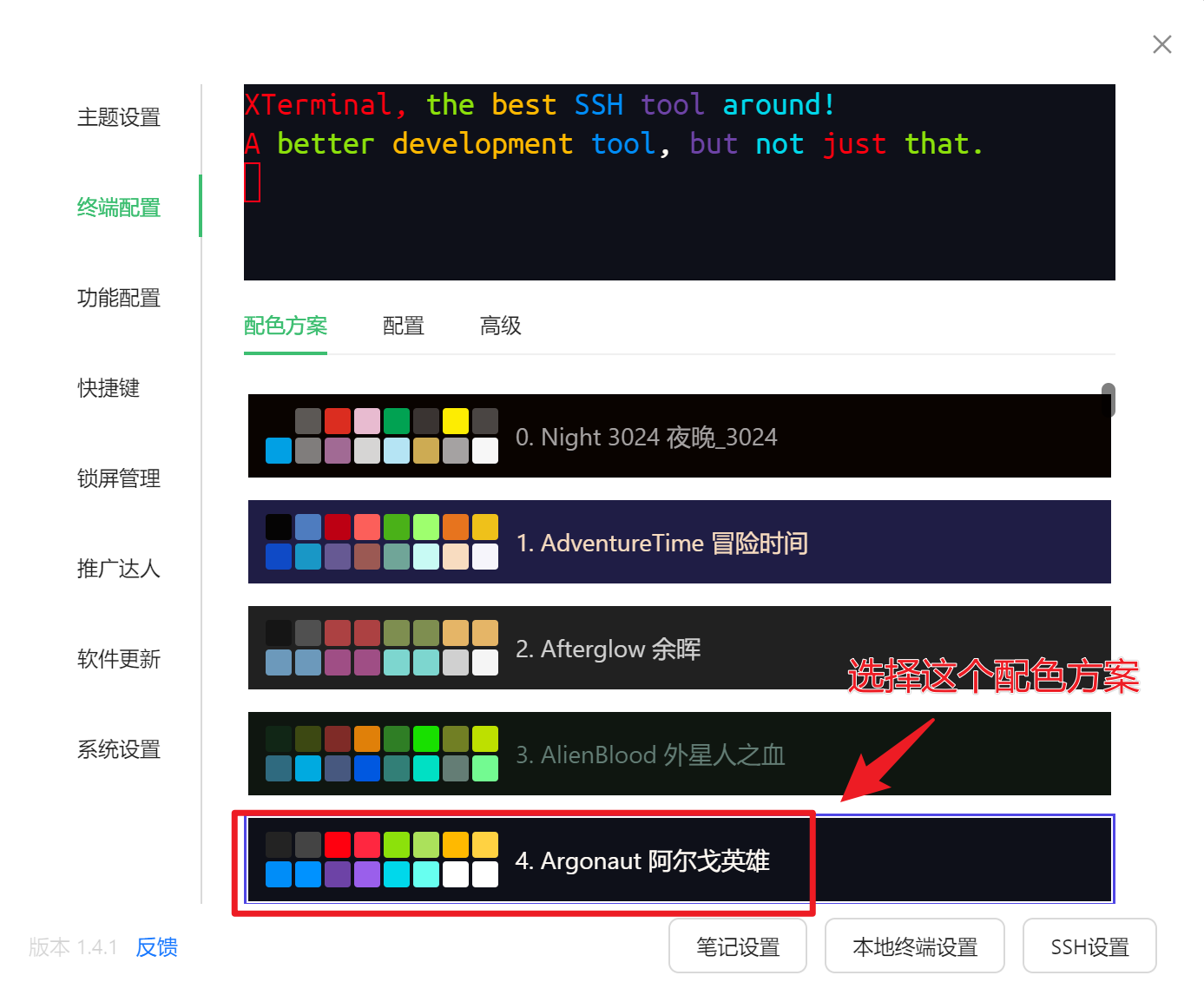Image resolution: width=1204 pixels, height=982 pixels.
Task: Switch to the 高级 tab
Action: click(x=500, y=326)
